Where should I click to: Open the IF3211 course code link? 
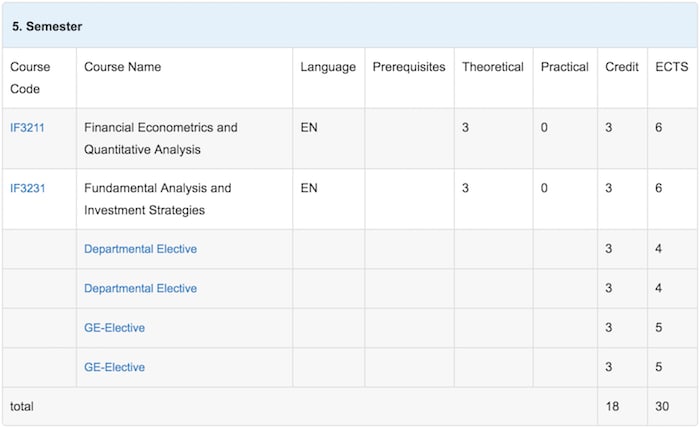tap(27, 128)
